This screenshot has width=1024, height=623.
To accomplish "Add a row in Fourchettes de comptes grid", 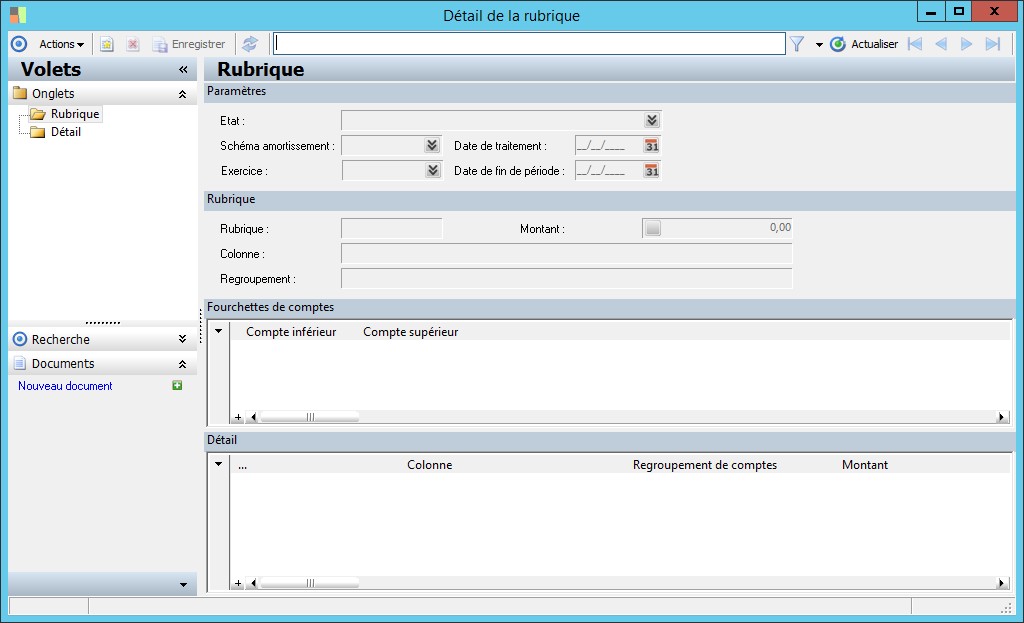I will (238, 417).
